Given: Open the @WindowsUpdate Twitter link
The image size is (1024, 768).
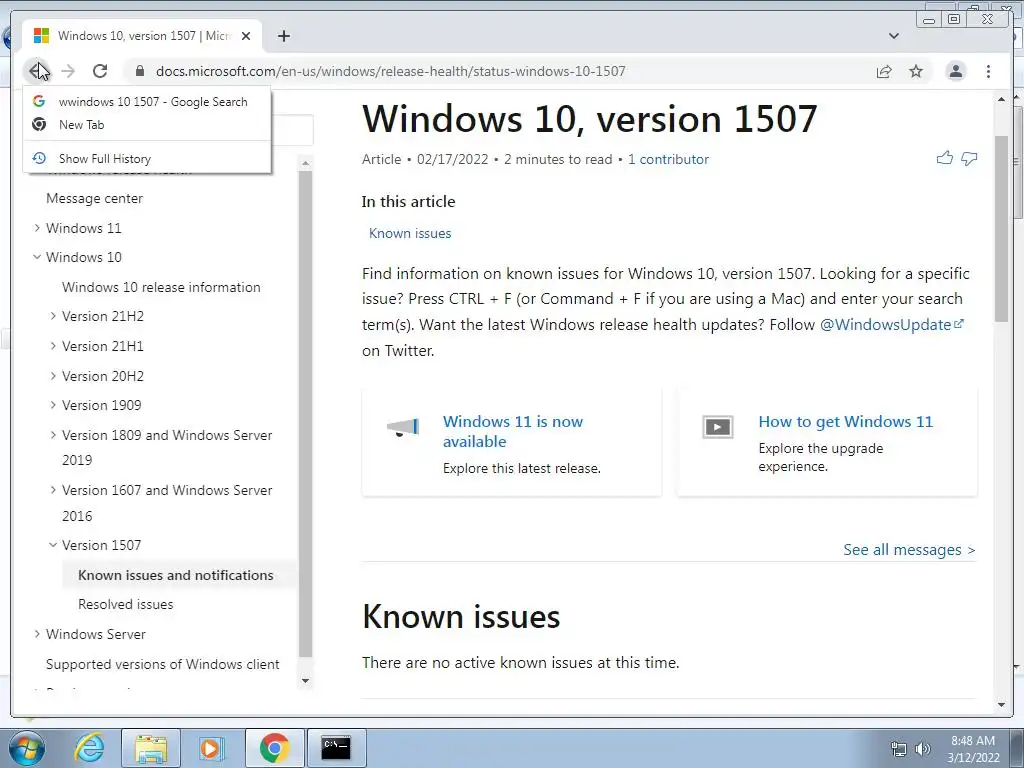Looking at the screenshot, I should pos(891,325).
